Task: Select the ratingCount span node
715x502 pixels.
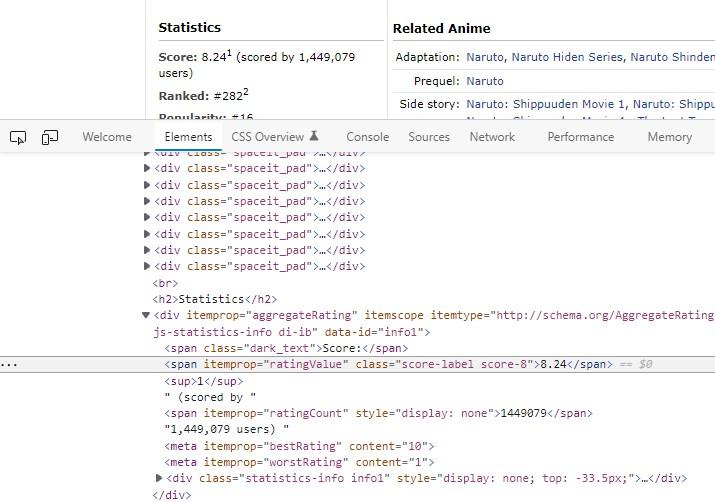Action: click(x=378, y=413)
